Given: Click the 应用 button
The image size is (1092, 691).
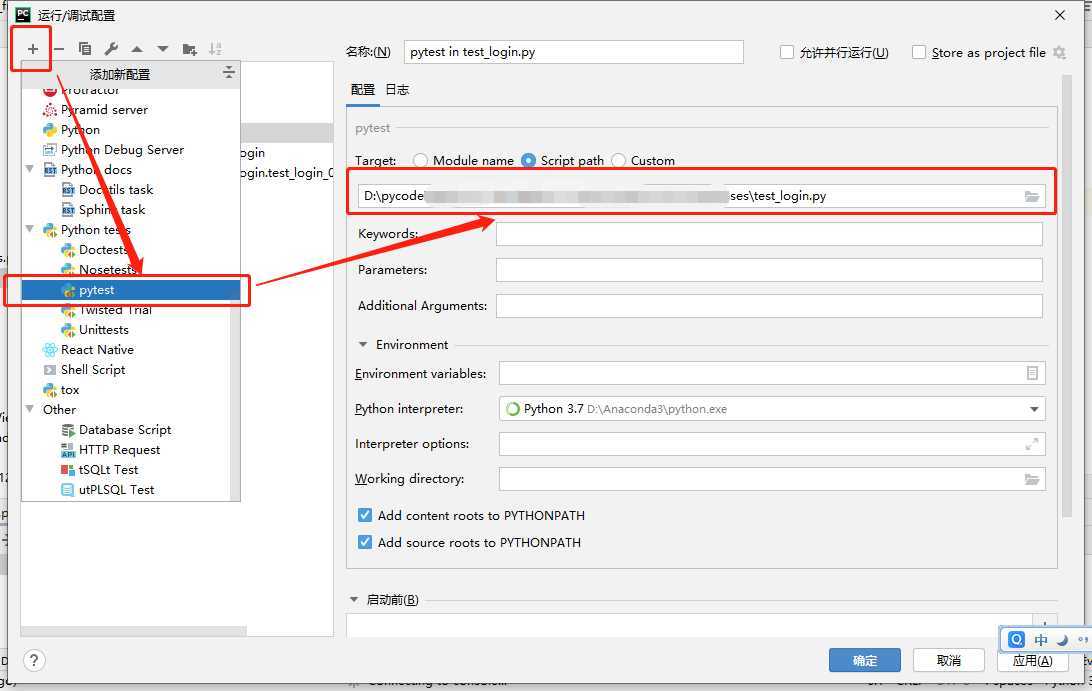Looking at the screenshot, I should (1032, 660).
